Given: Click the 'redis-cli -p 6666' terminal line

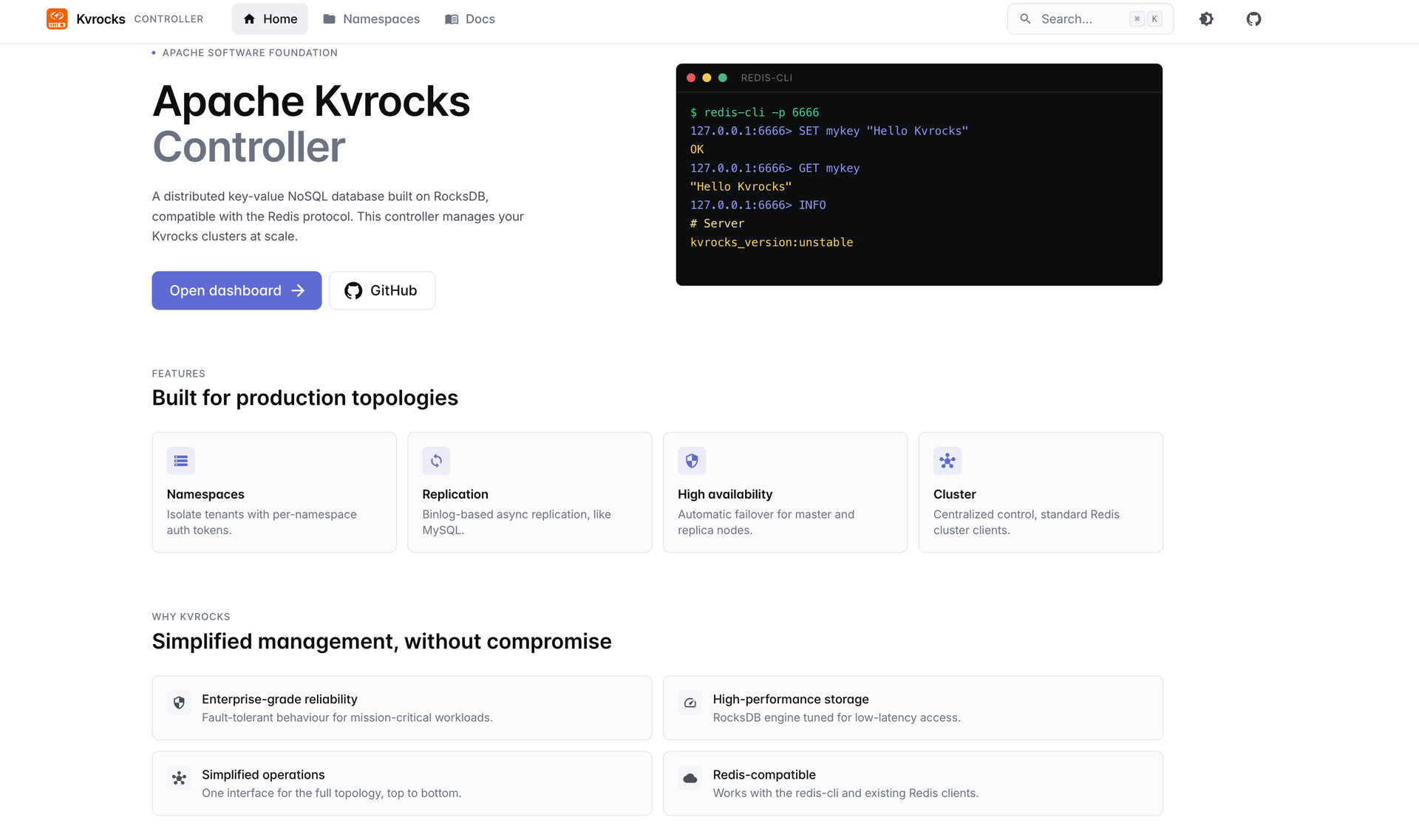Looking at the screenshot, I should tap(755, 112).
